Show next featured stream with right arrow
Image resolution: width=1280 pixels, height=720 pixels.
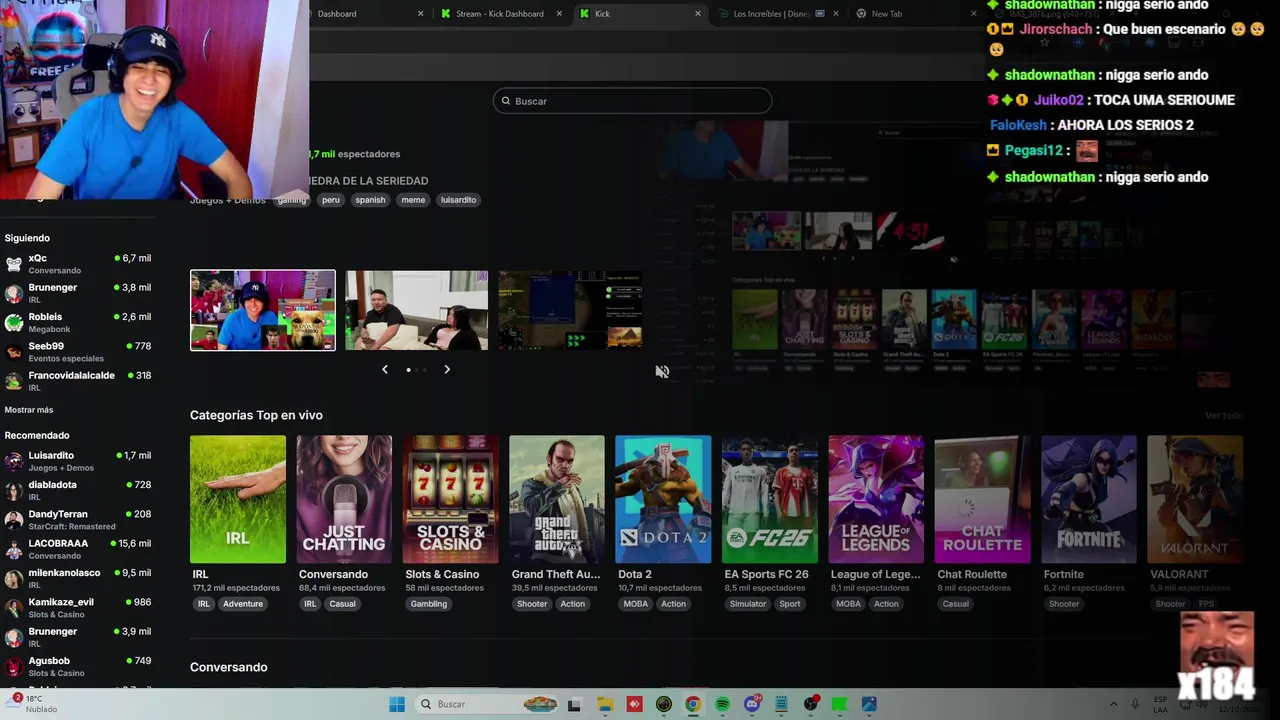pyautogui.click(x=447, y=370)
